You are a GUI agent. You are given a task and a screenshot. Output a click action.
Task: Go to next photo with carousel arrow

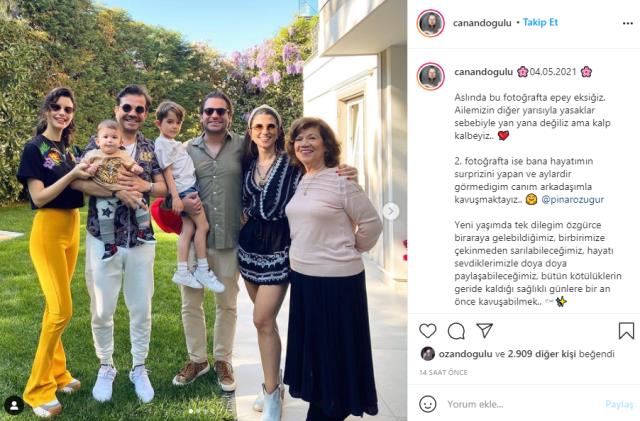tap(391, 211)
